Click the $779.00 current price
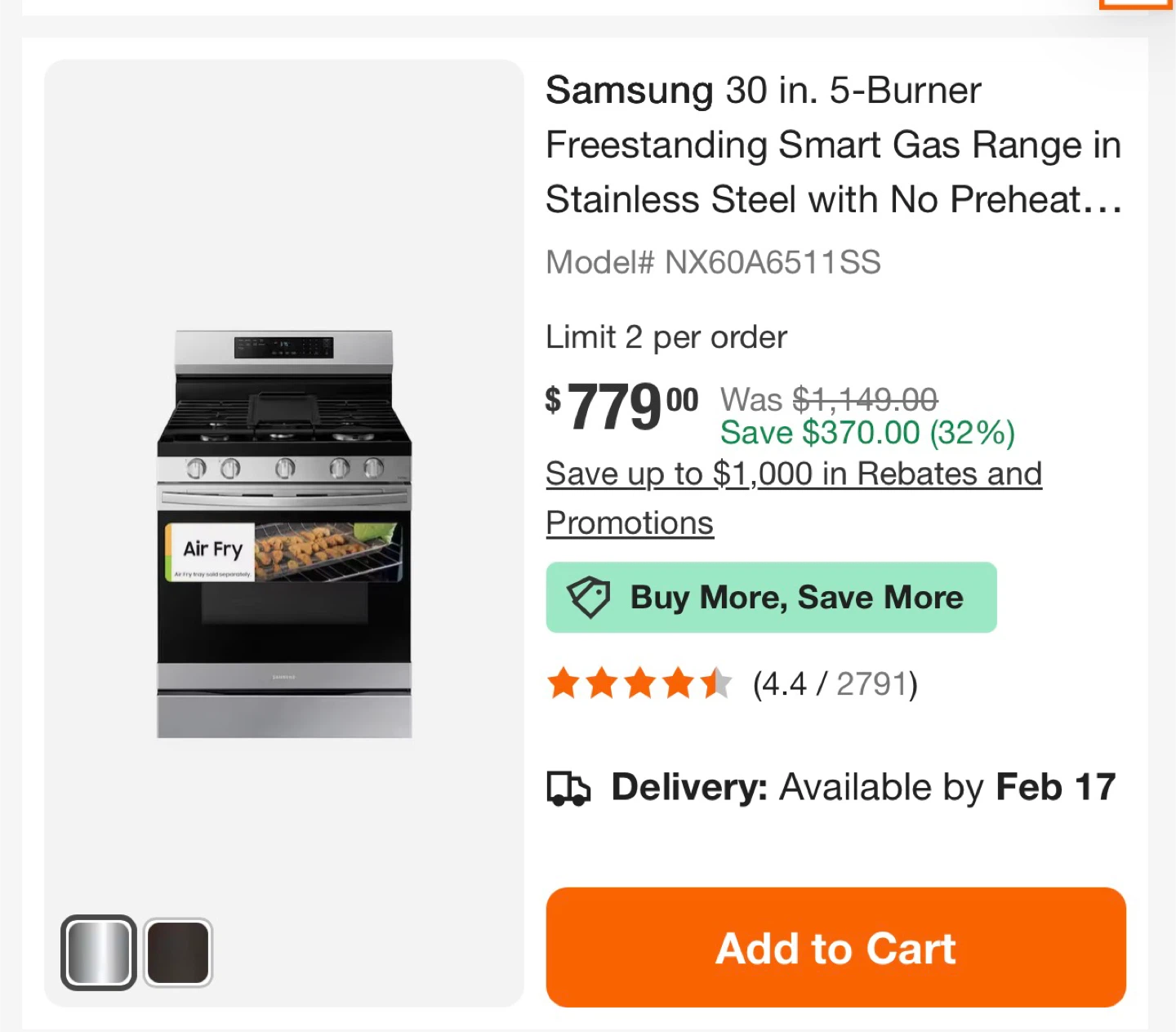 coord(621,407)
